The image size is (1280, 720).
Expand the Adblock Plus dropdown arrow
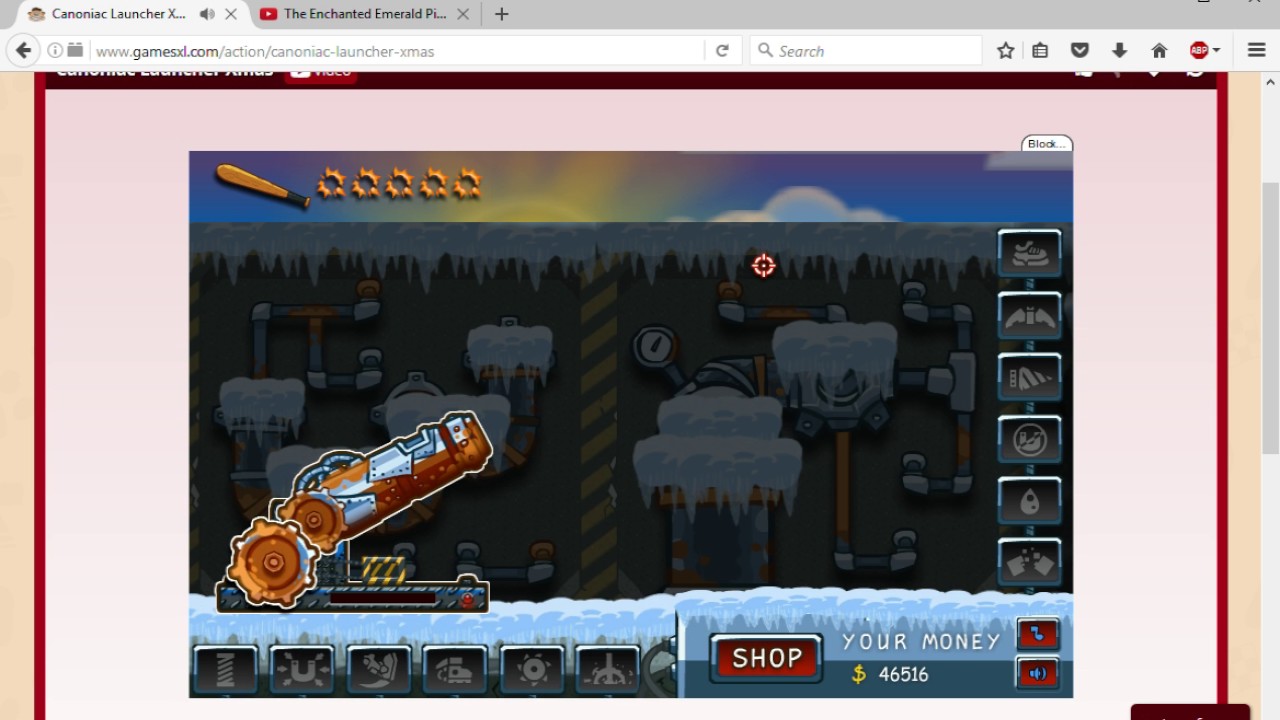click(x=1216, y=51)
